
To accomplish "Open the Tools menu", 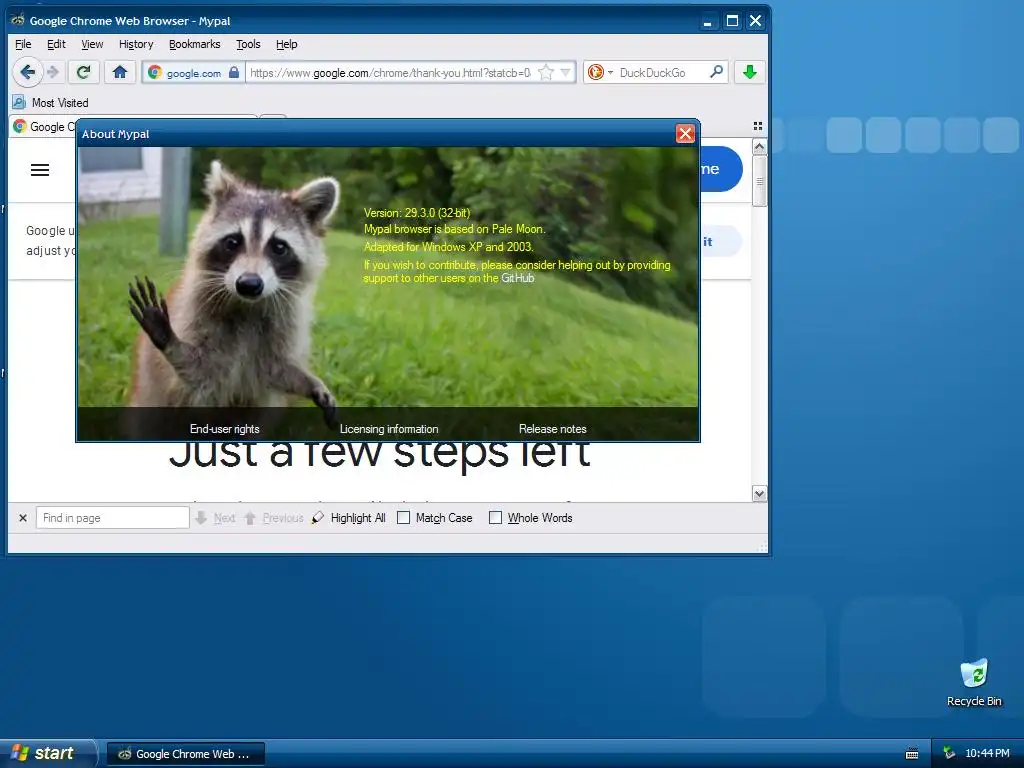I will click(x=248, y=44).
